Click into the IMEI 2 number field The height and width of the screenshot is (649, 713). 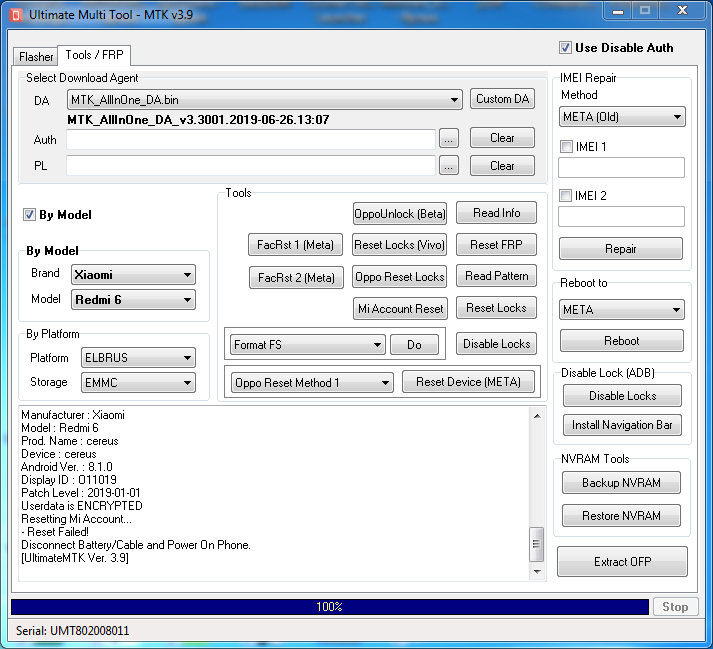tap(621, 216)
